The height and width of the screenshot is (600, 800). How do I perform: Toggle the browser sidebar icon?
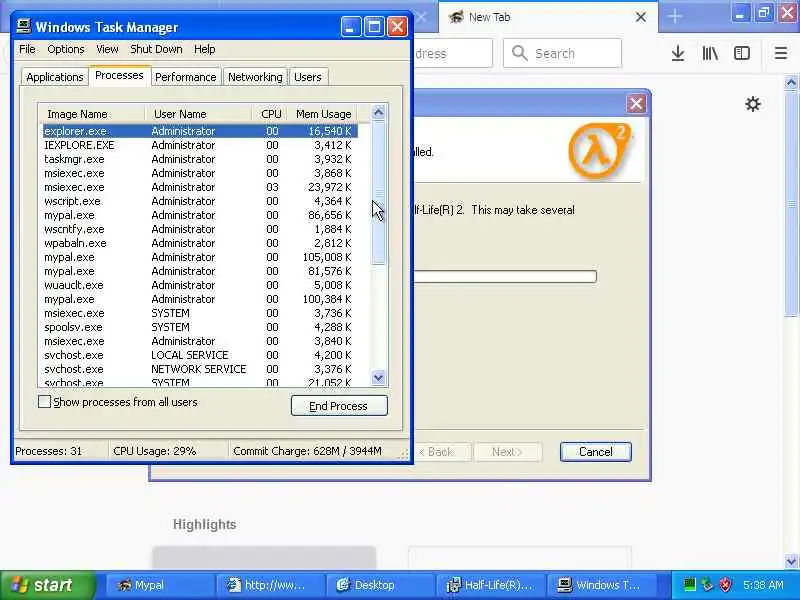click(742, 53)
